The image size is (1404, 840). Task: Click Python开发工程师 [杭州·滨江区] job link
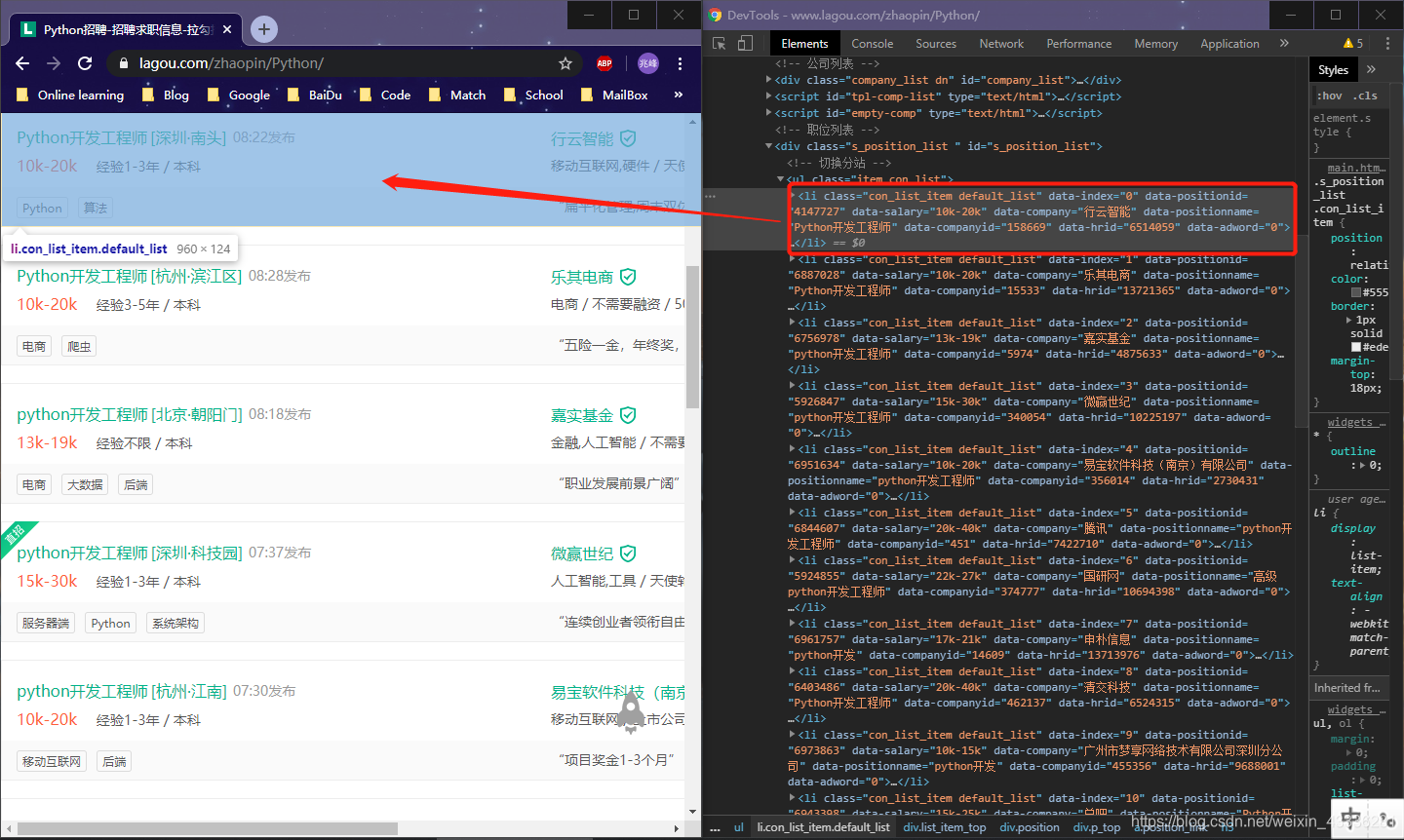point(129,276)
